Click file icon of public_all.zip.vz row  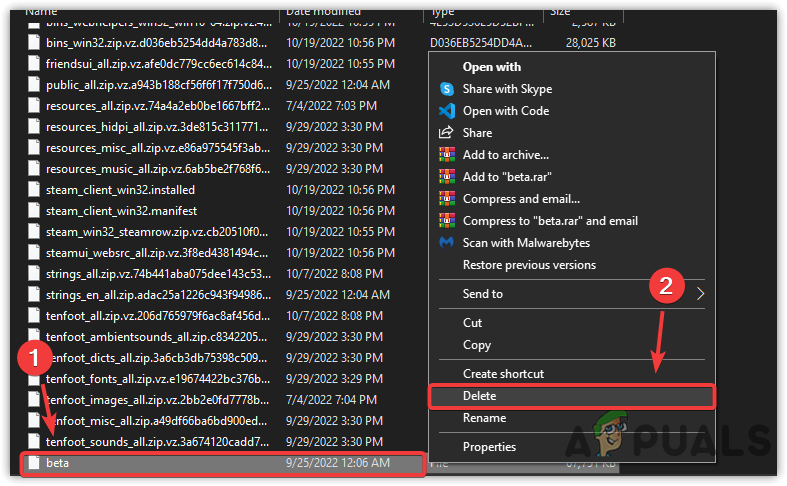34,85
